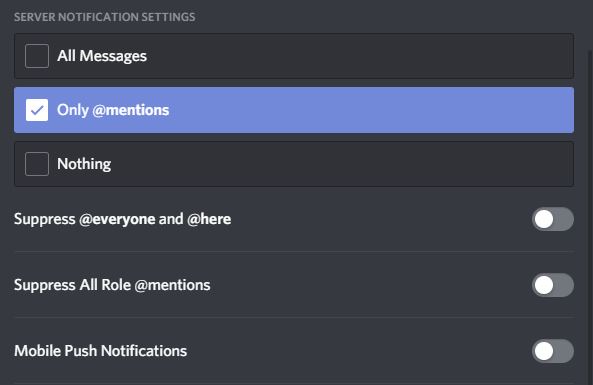Click the blue highlighted Only @mentions row
The width and height of the screenshot is (593, 385).
(x=294, y=110)
